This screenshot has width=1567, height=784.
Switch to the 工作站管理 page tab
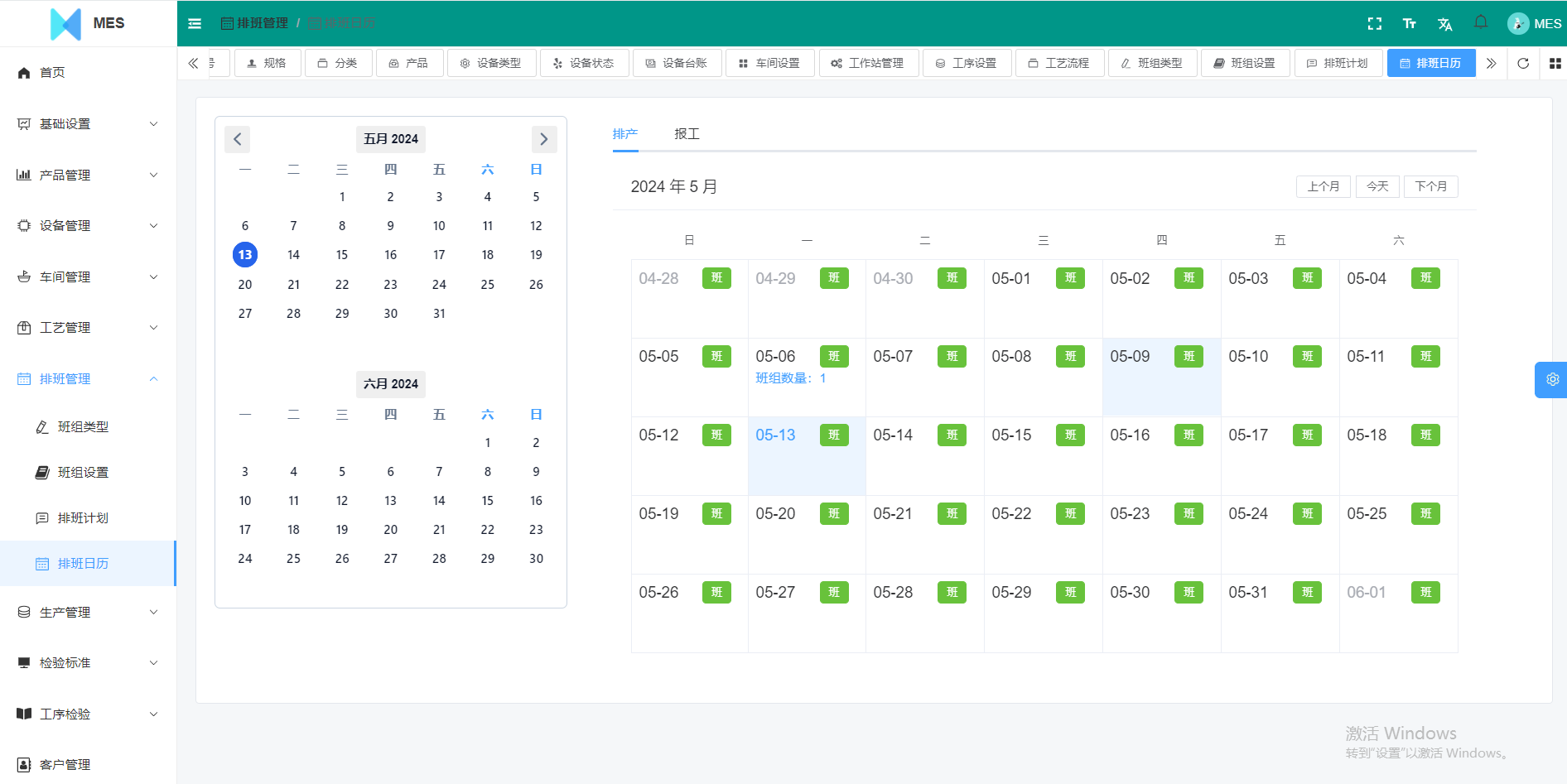868,63
